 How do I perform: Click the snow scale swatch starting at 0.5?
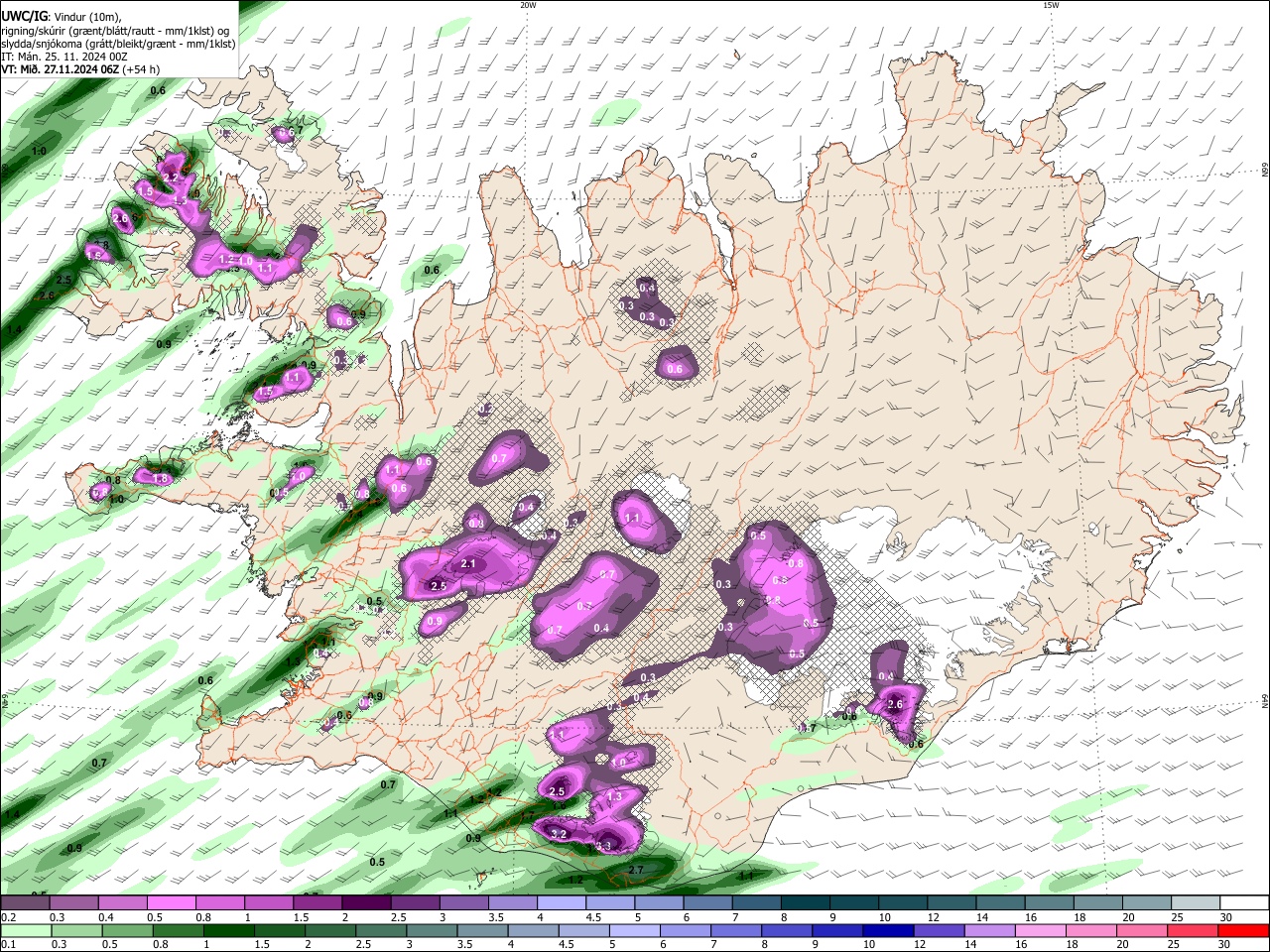pyautogui.click(x=171, y=902)
